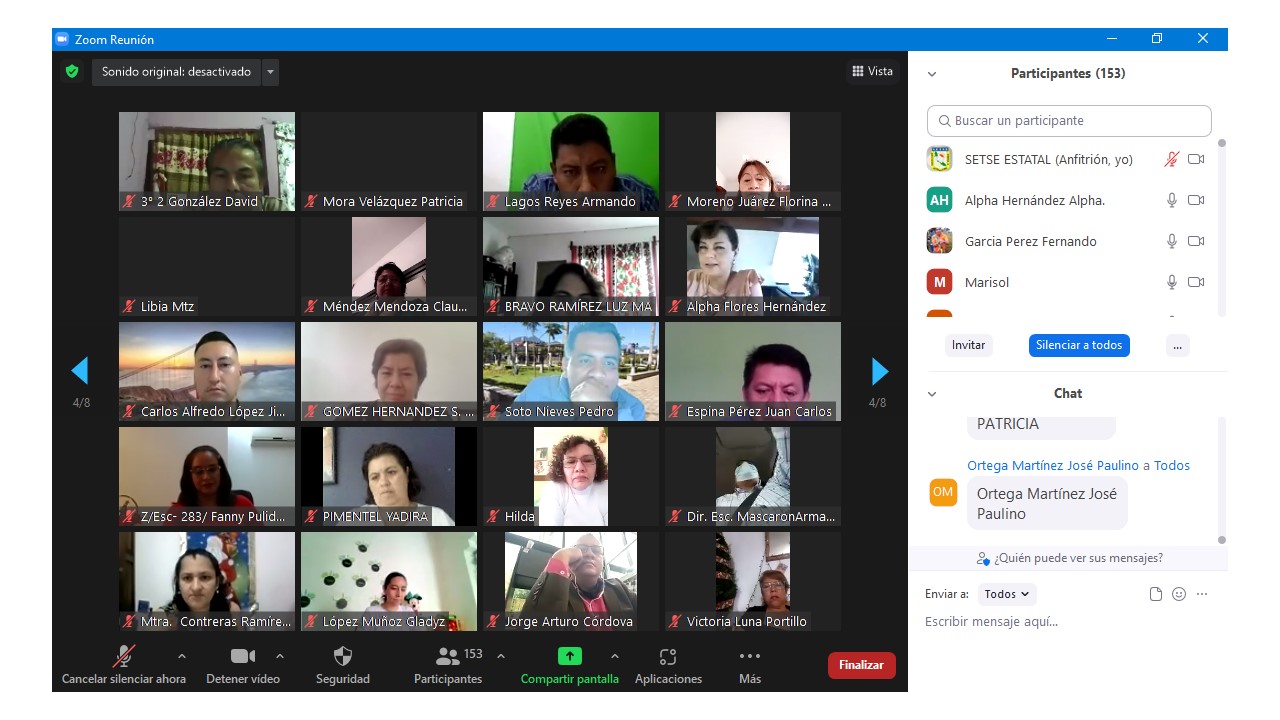Expand share screen options caret

tap(614, 656)
